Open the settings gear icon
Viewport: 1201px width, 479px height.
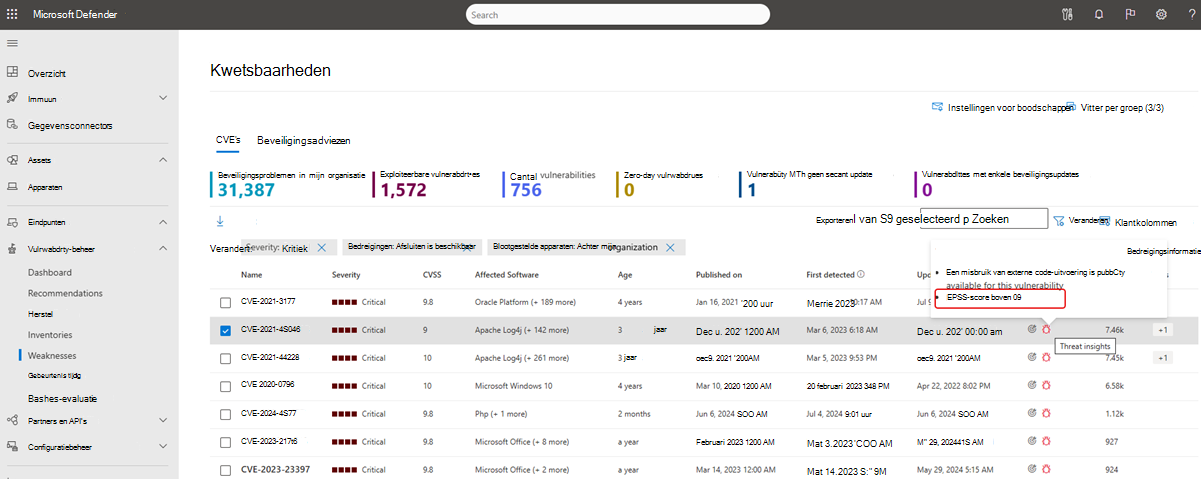[x=1161, y=15]
